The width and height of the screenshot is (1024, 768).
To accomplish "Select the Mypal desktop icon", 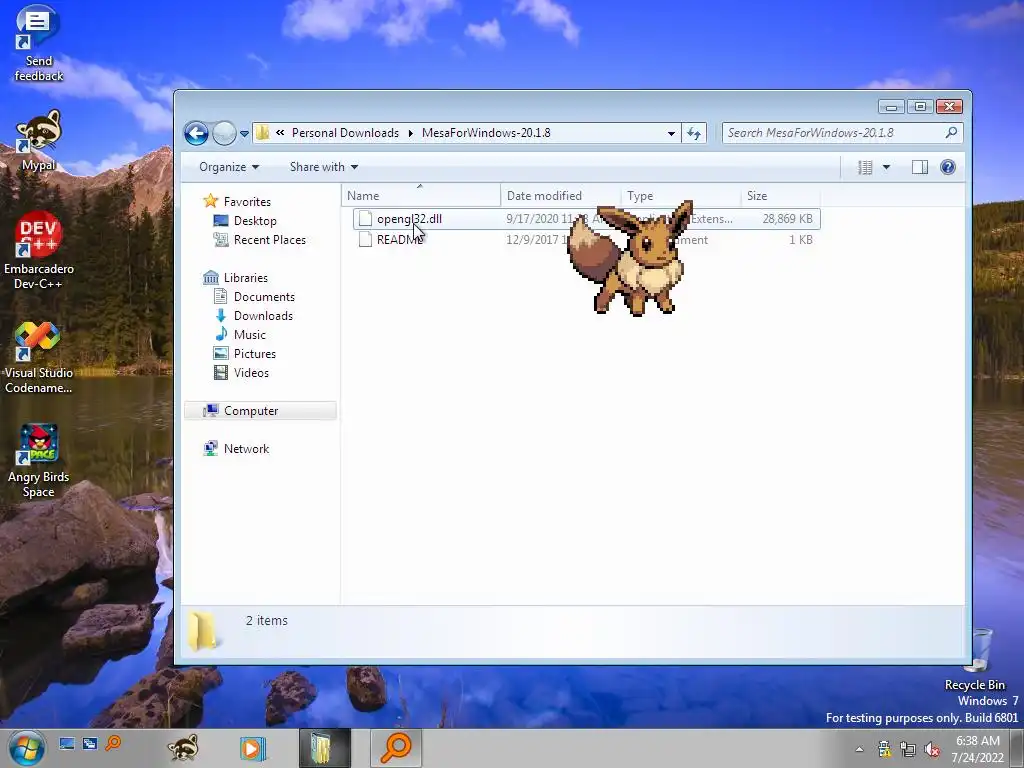I will pos(39,140).
